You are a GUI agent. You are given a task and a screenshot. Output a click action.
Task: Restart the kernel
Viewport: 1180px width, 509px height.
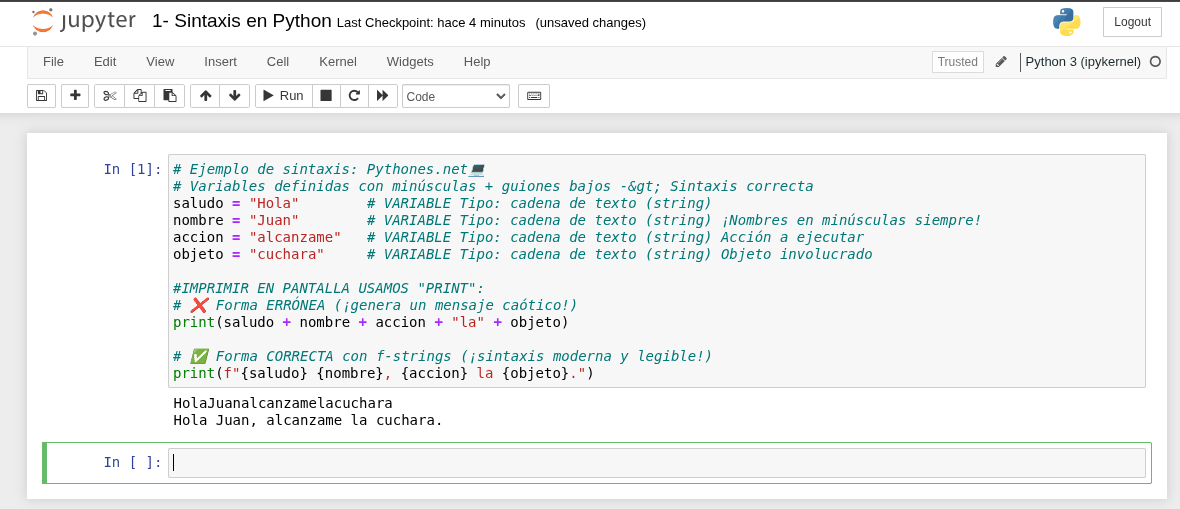[354, 96]
